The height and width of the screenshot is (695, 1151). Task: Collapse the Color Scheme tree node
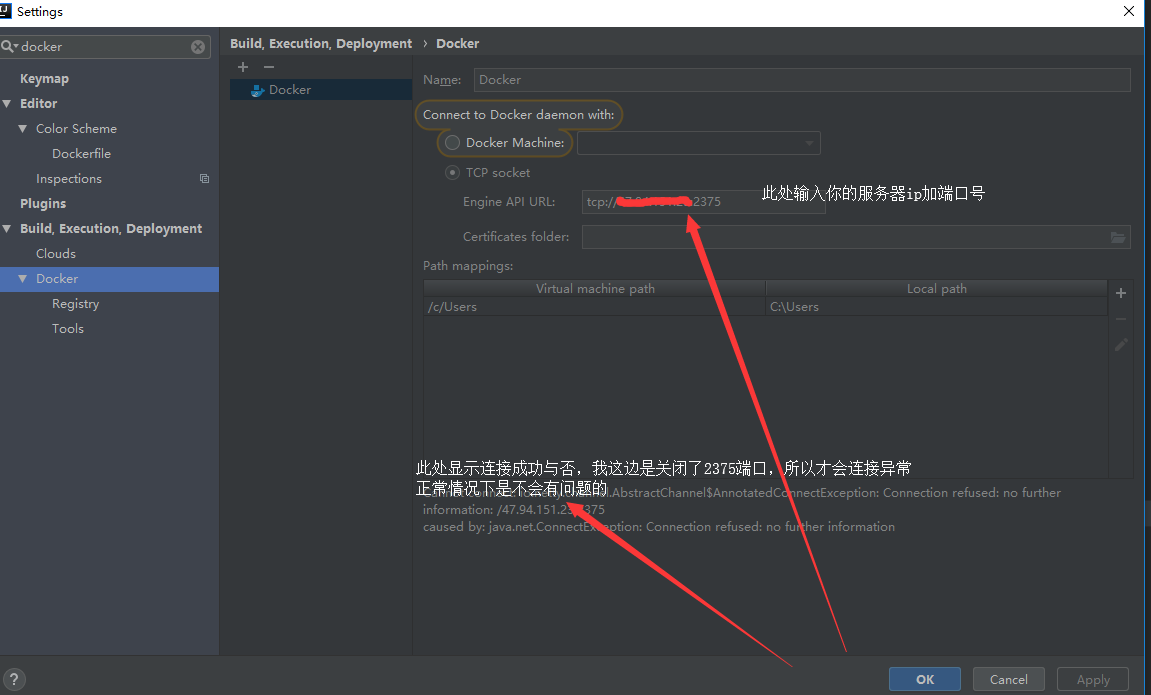tap(23, 129)
